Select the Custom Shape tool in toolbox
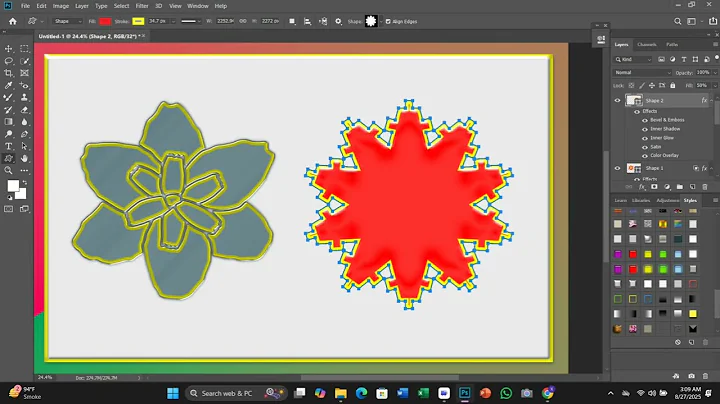Viewport: 720px width, 404px height. [x=8, y=158]
